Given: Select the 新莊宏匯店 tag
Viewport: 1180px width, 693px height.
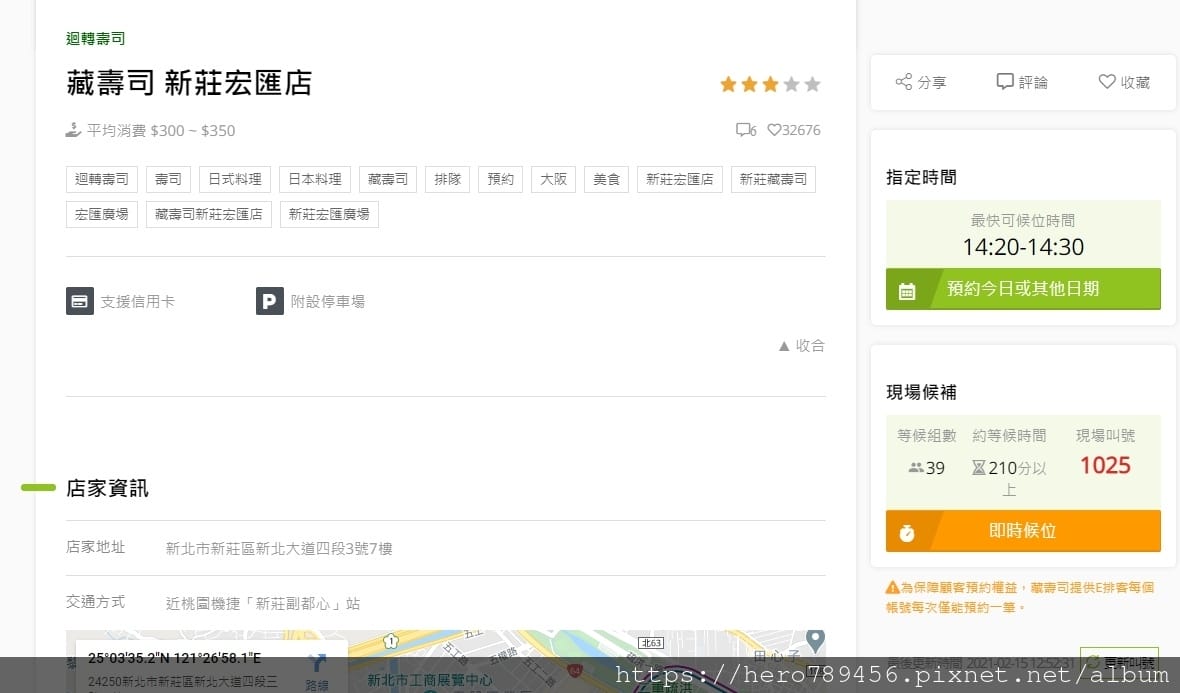Looking at the screenshot, I should click(680, 179).
